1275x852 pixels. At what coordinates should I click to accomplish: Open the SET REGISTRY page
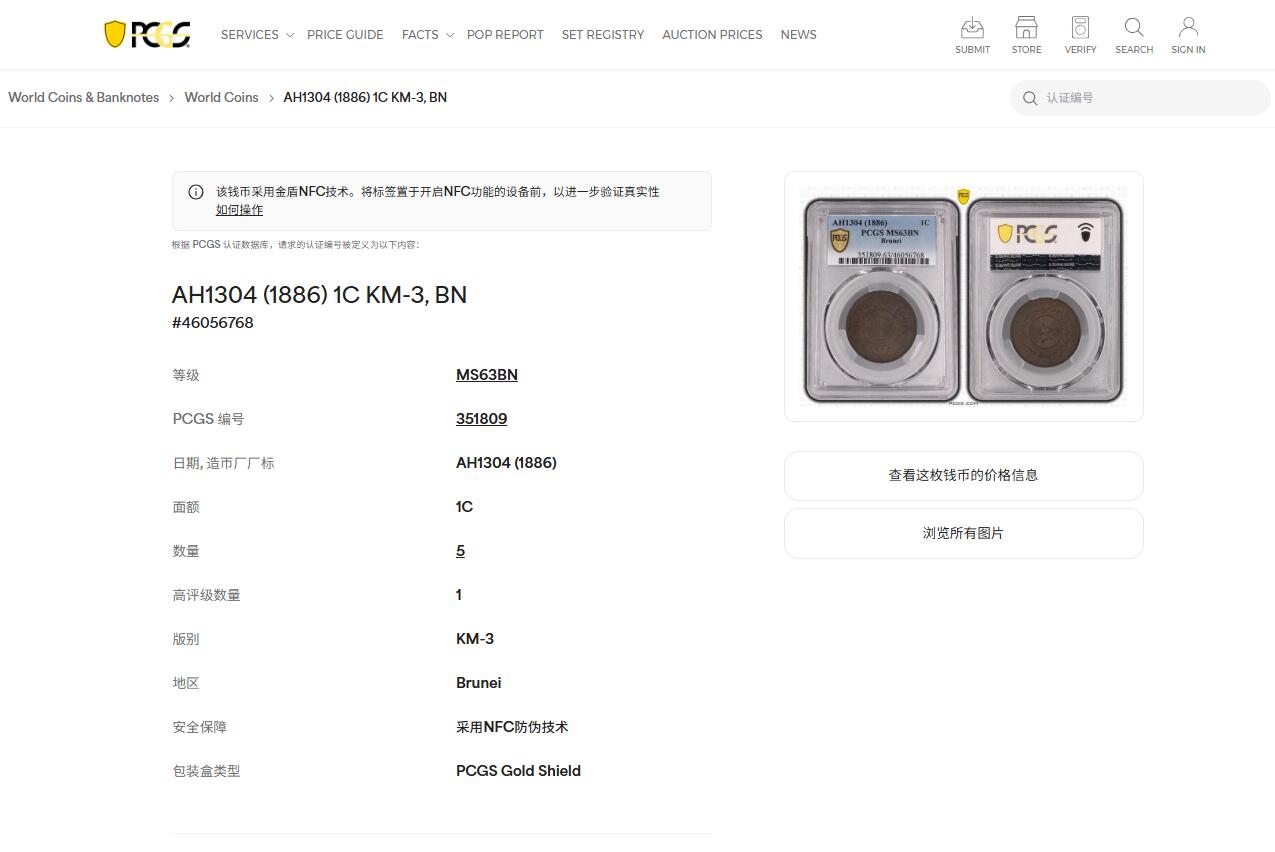(603, 34)
